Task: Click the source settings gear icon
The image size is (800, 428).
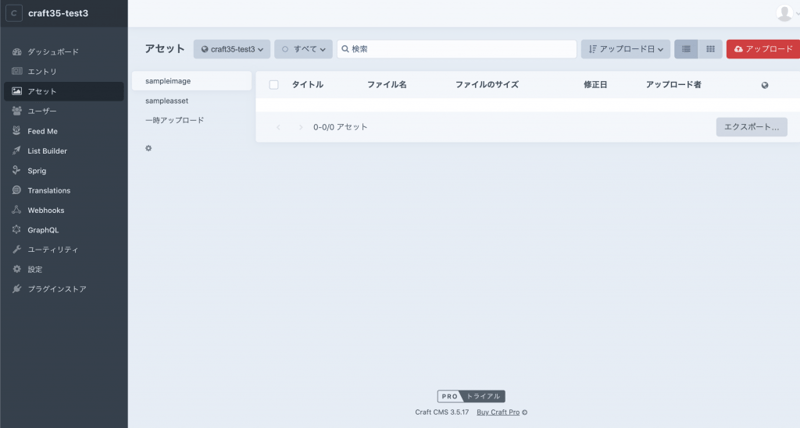Action: pos(148,148)
